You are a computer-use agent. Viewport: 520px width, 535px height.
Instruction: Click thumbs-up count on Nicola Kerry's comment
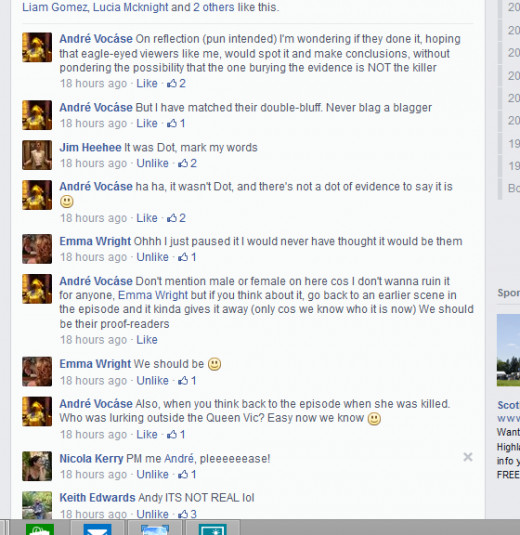tap(187, 475)
